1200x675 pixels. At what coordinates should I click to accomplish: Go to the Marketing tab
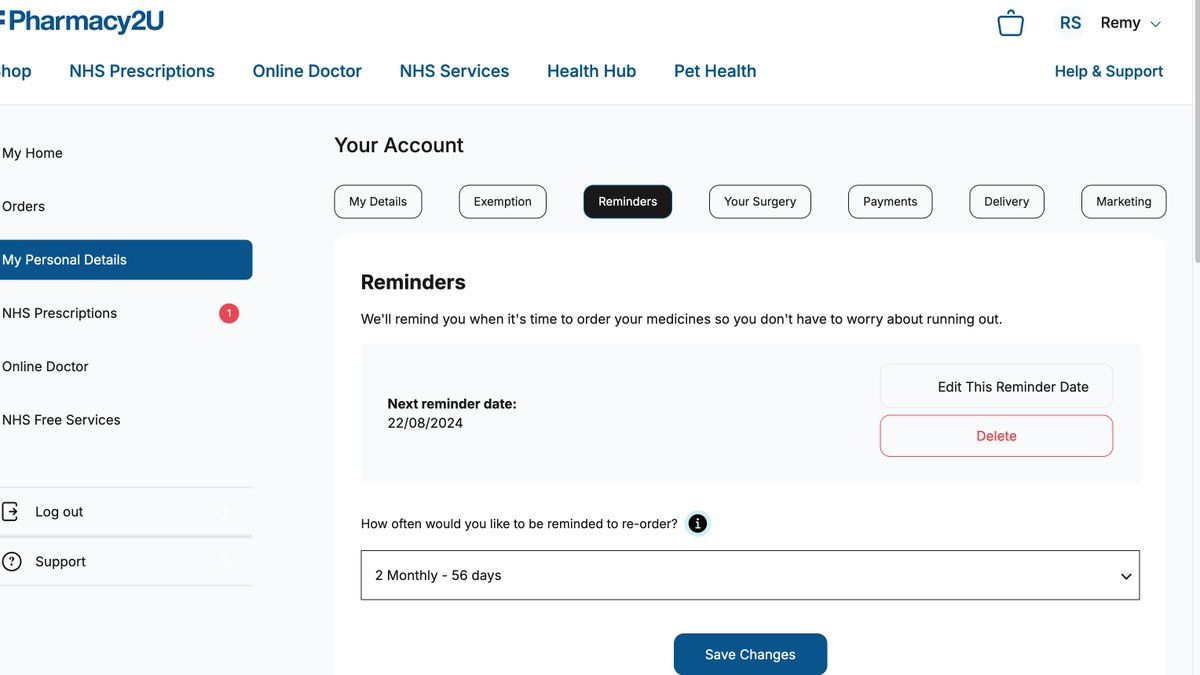(1124, 201)
